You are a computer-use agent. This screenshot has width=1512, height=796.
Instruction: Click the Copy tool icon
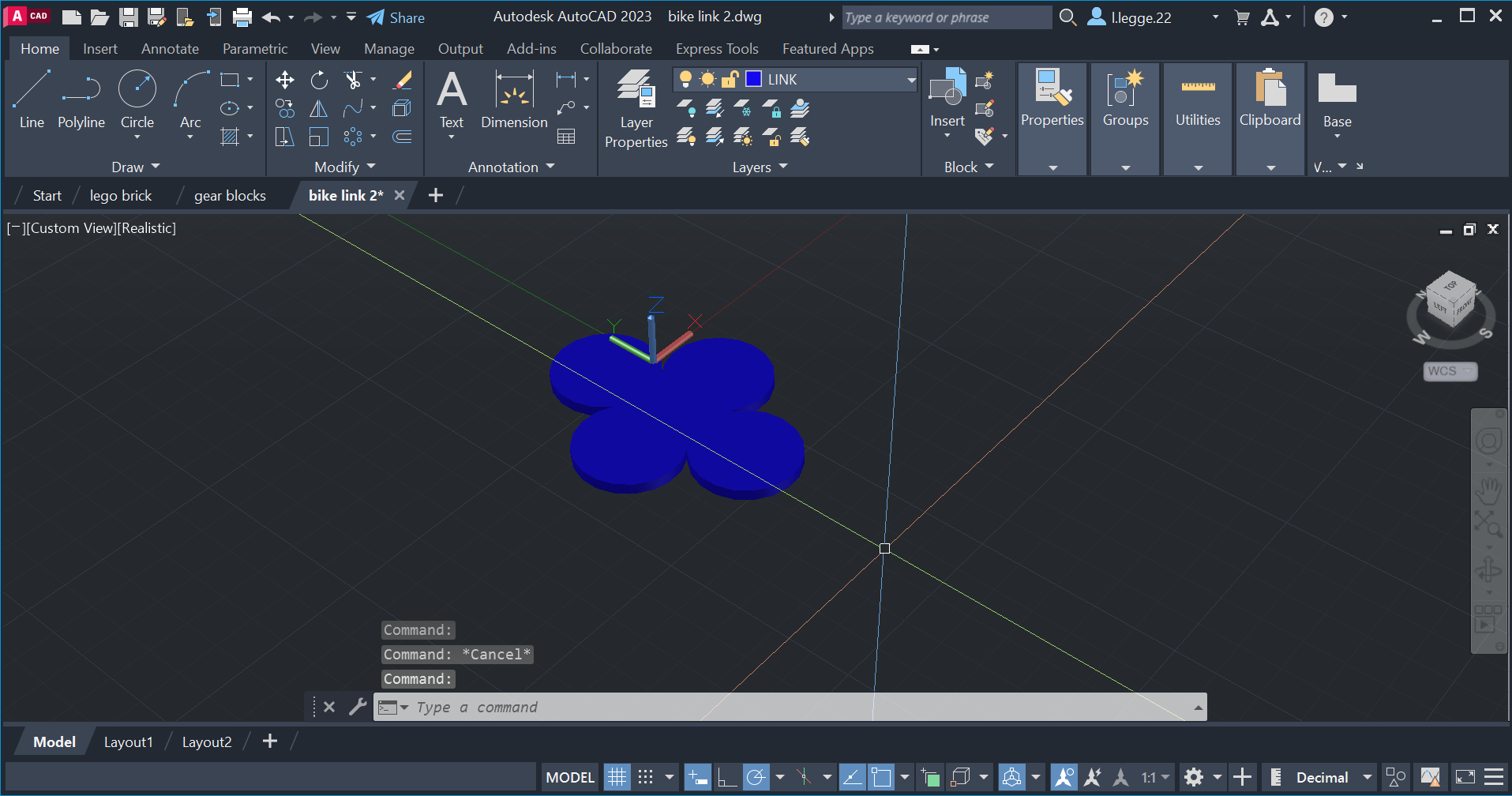coord(285,108)
